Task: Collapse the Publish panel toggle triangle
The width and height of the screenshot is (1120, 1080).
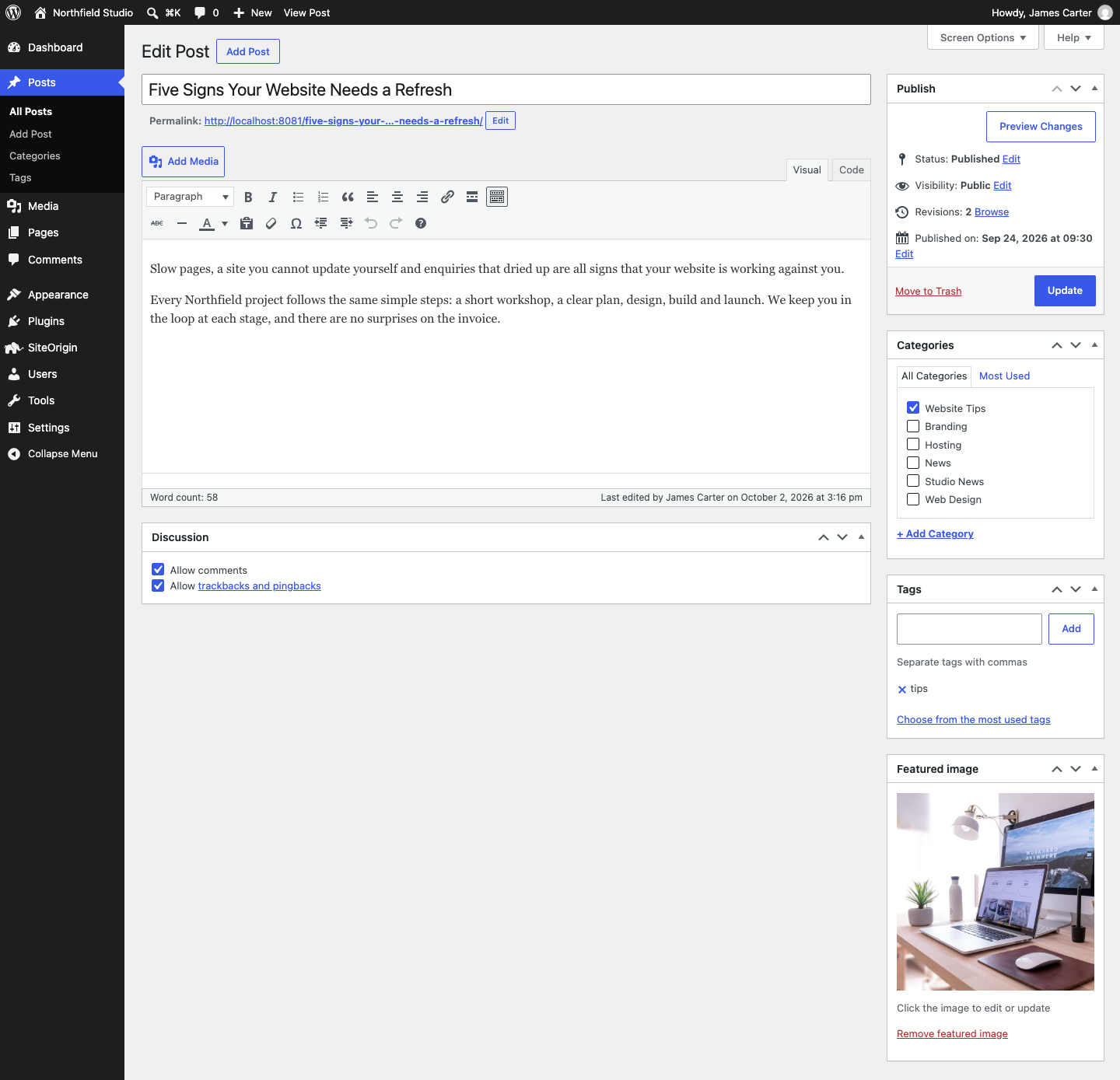Action: (1094, 89)
